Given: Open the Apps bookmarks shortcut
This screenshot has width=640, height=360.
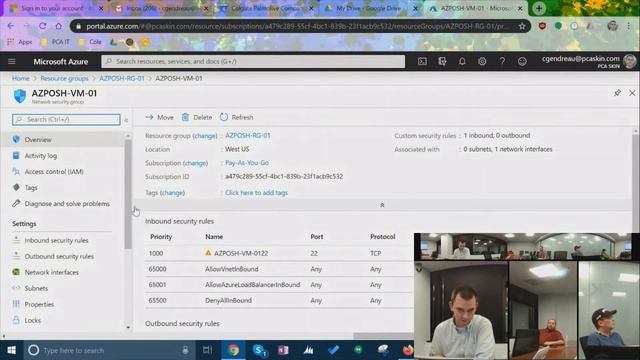Looking at the screenshot, I should [20, 42].
